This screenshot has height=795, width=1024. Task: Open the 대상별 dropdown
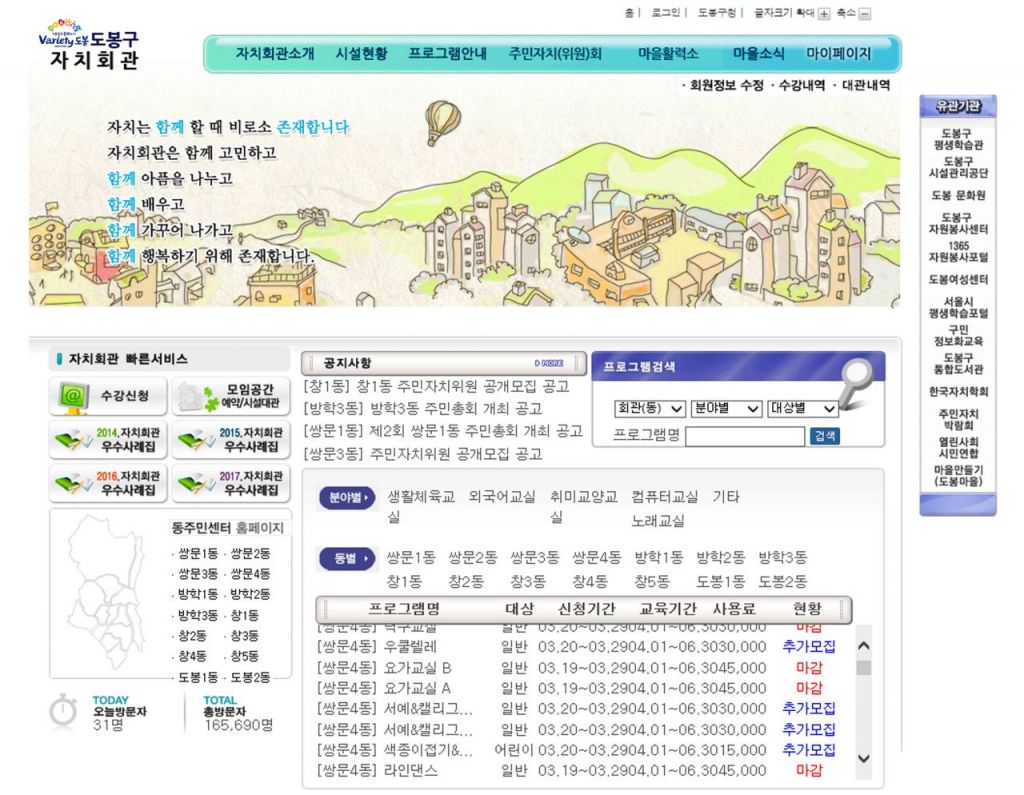(802, 408)
